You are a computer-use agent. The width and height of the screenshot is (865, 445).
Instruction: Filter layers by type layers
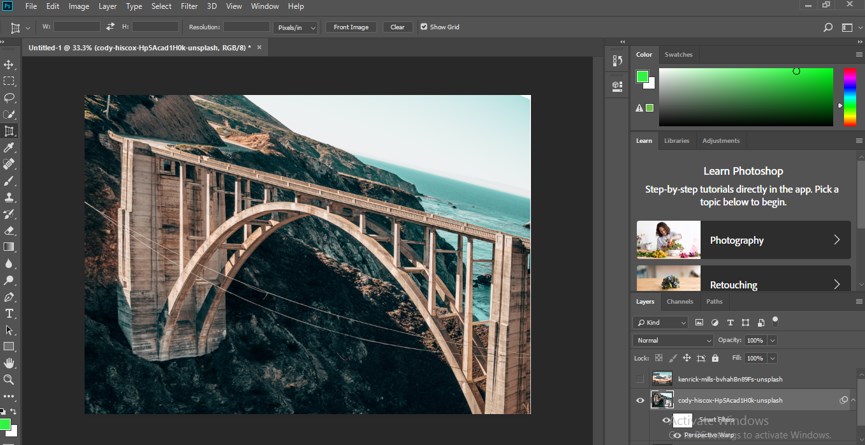pos(730,323)
